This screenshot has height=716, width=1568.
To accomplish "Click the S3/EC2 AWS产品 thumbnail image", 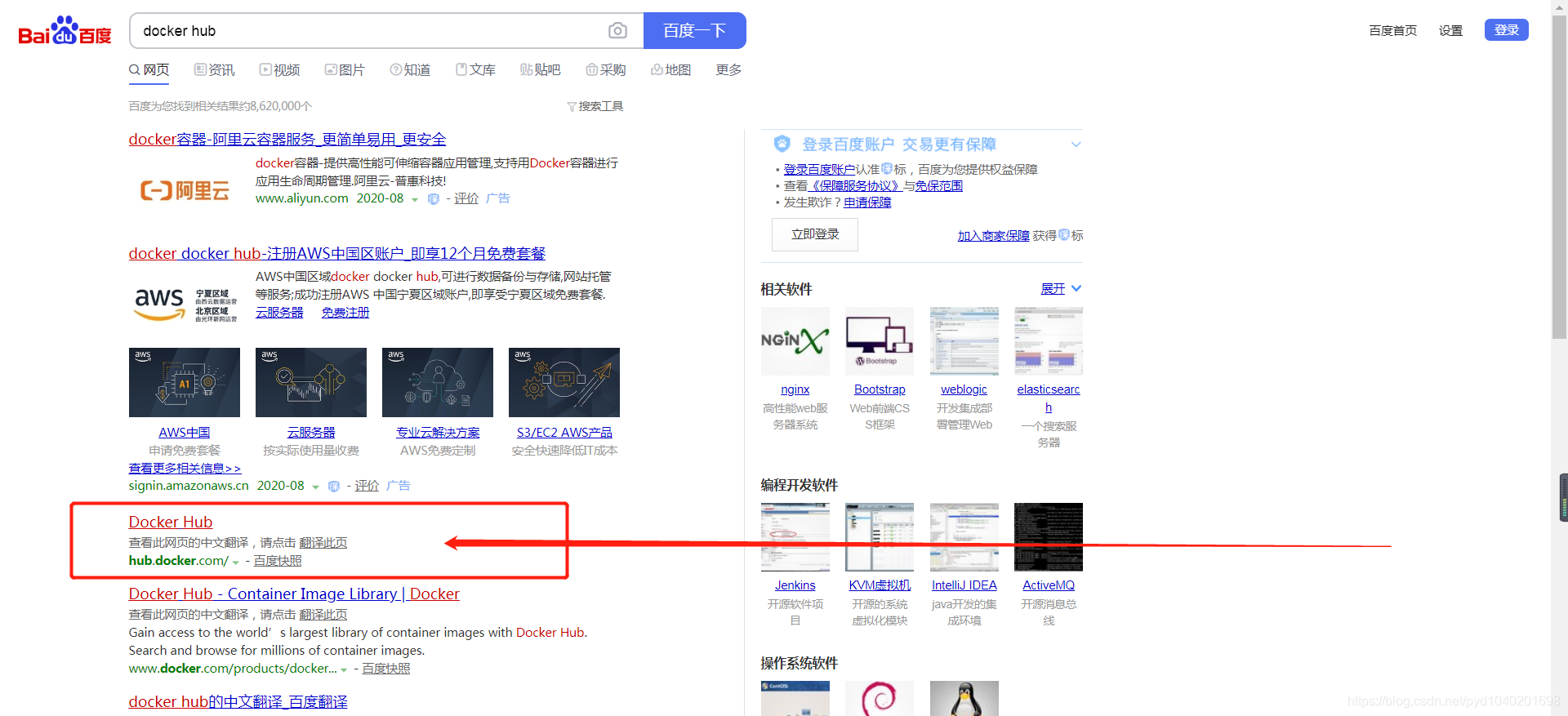I will point(564,382).
